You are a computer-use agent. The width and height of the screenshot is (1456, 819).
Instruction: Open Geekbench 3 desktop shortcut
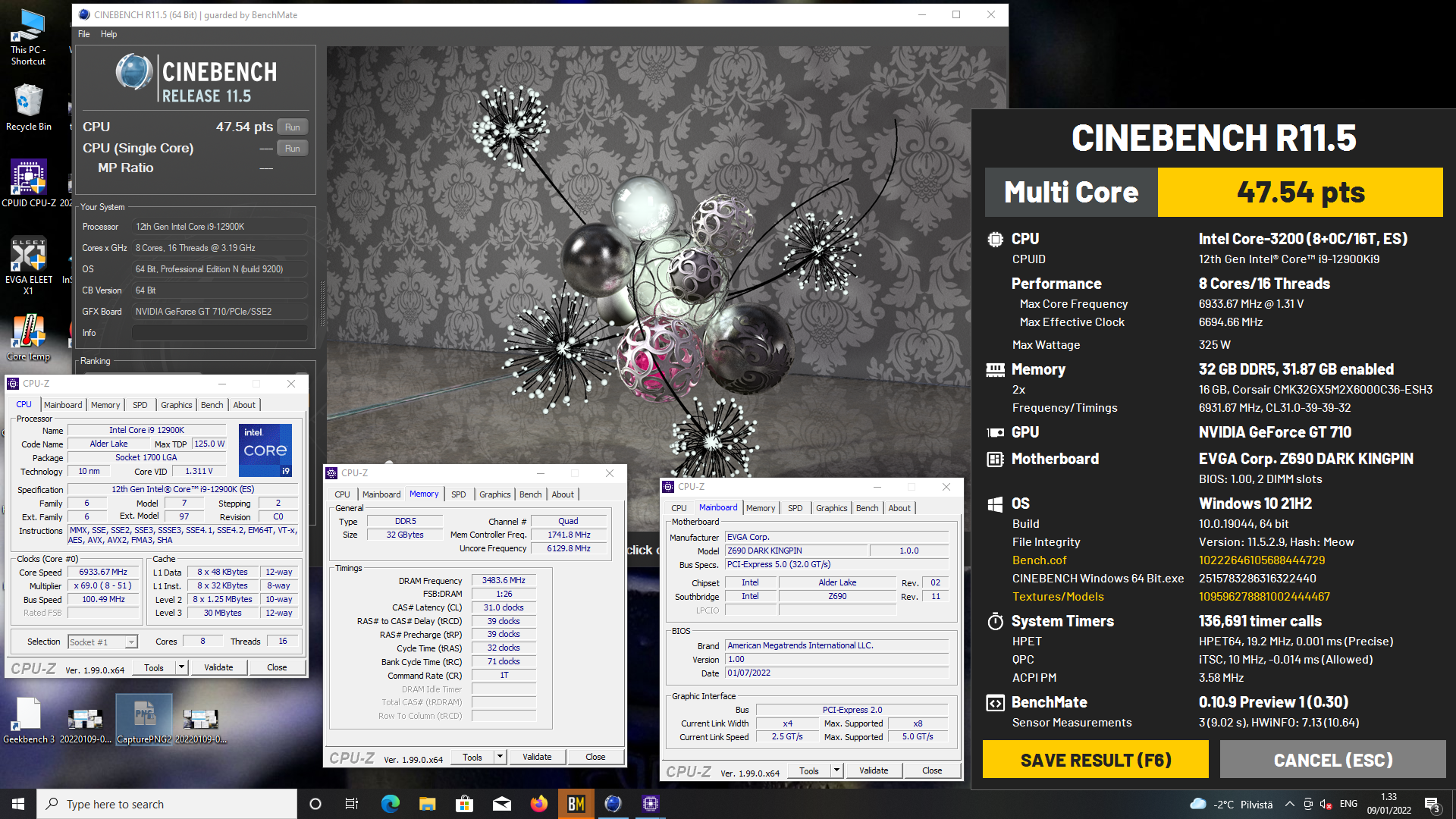tap(28, 720)
